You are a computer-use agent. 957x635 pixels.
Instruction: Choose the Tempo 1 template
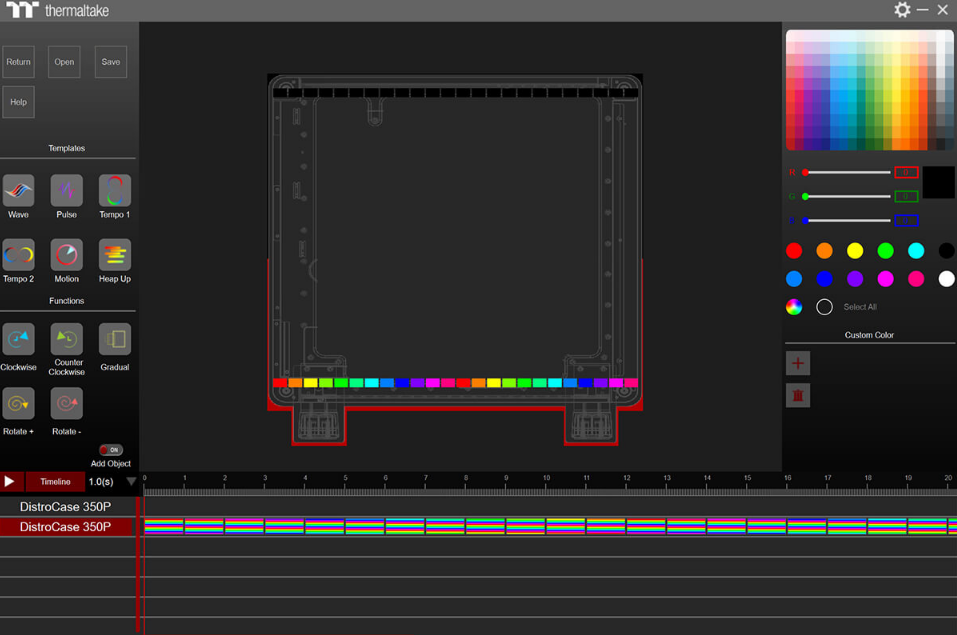[114, 190]
